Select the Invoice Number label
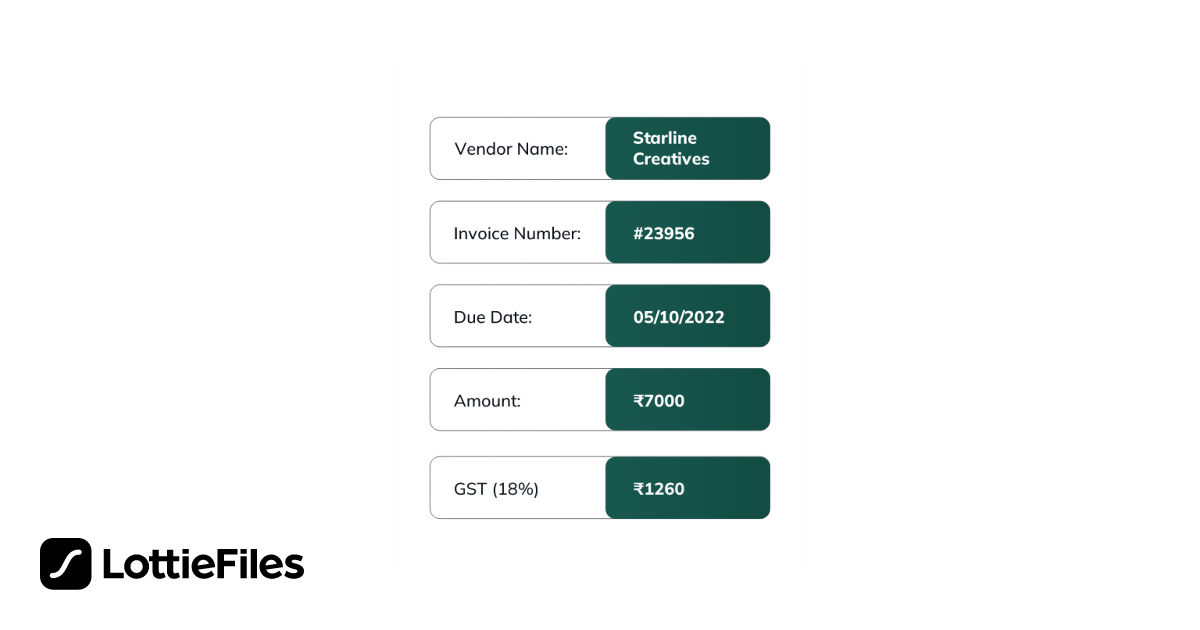The width and height of the screenshot is (1200, 630). coord(517,233)
